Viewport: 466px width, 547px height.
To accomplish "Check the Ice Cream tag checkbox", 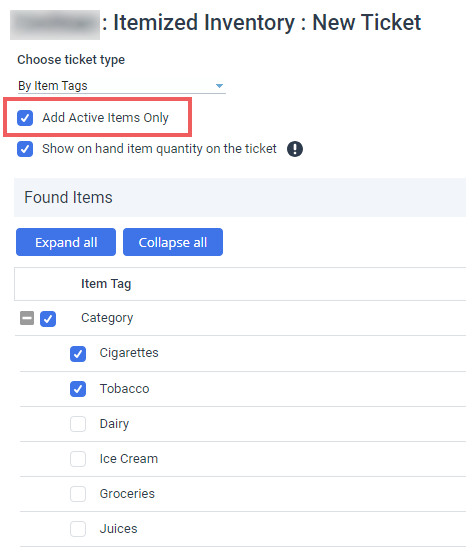I will pos(78,459).
